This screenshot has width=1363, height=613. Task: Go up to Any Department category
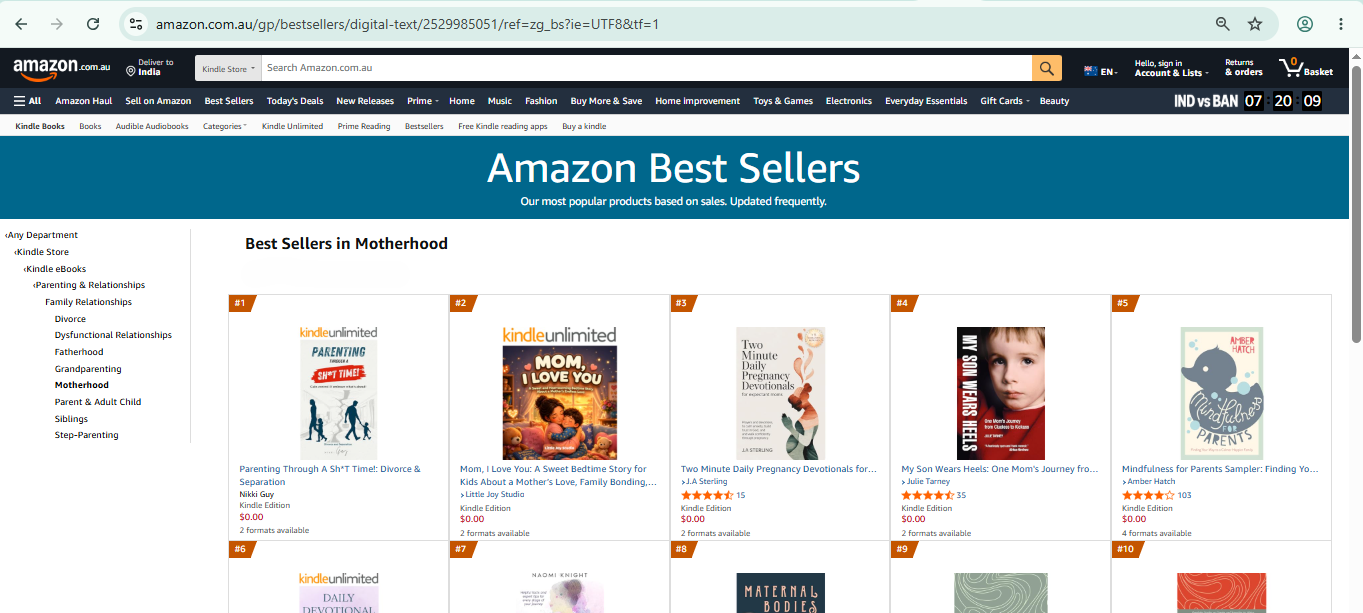tap(41, 235)
